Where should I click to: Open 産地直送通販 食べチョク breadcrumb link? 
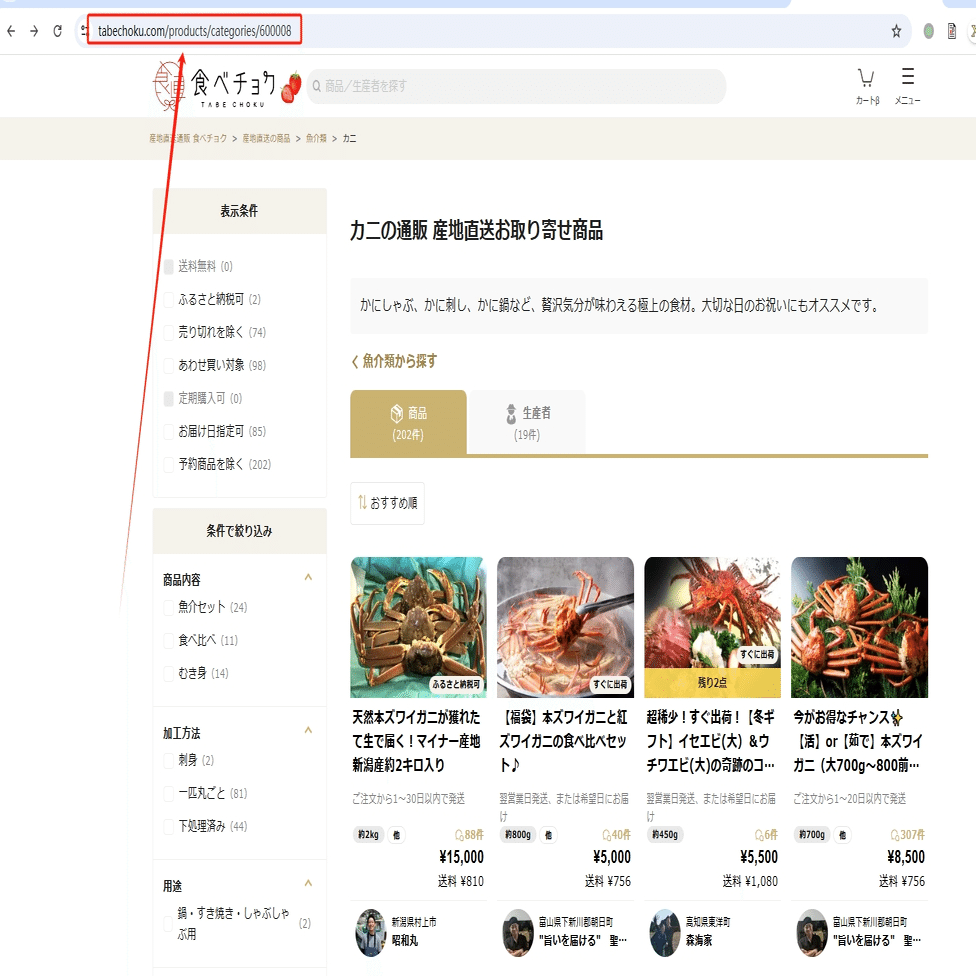click(x=188, y=138)
